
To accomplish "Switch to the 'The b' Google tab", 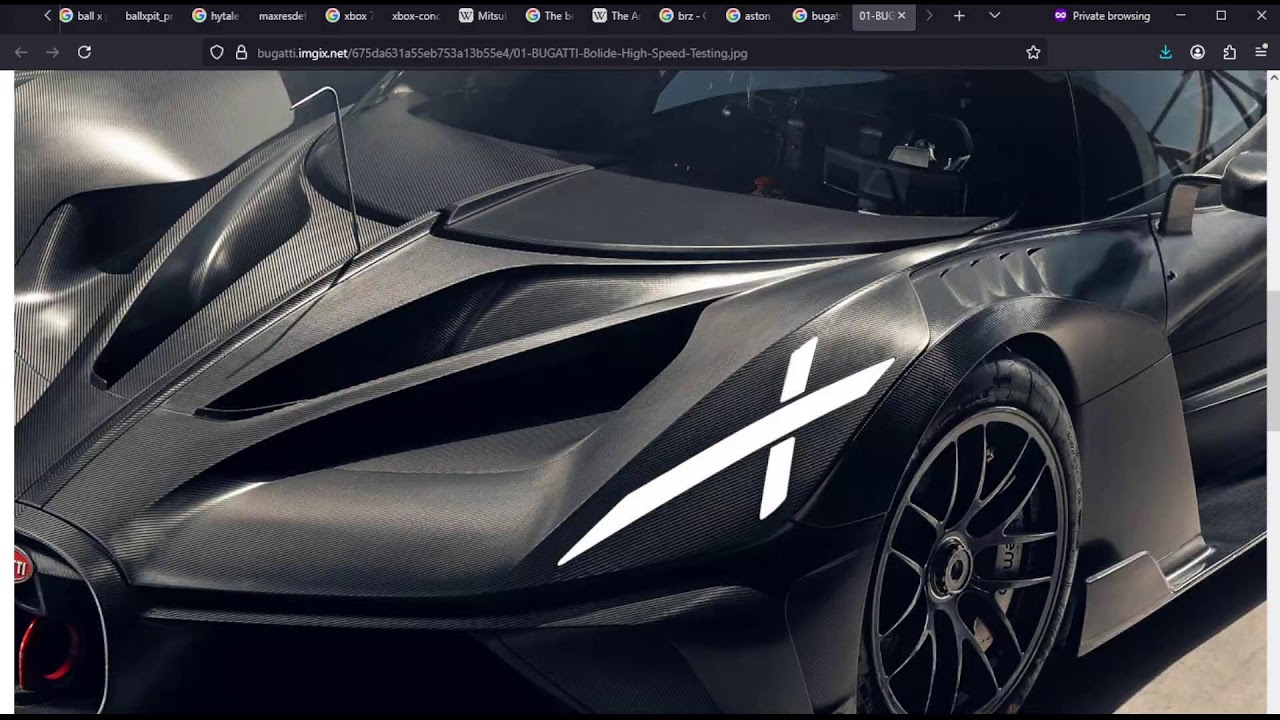I will point(549,16).
